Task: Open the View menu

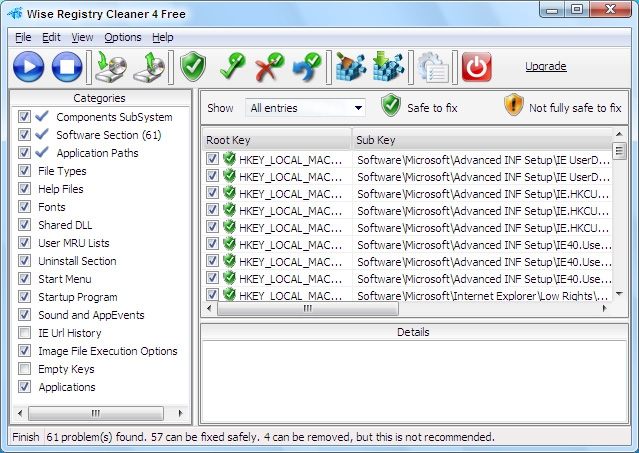Action: 82,37
